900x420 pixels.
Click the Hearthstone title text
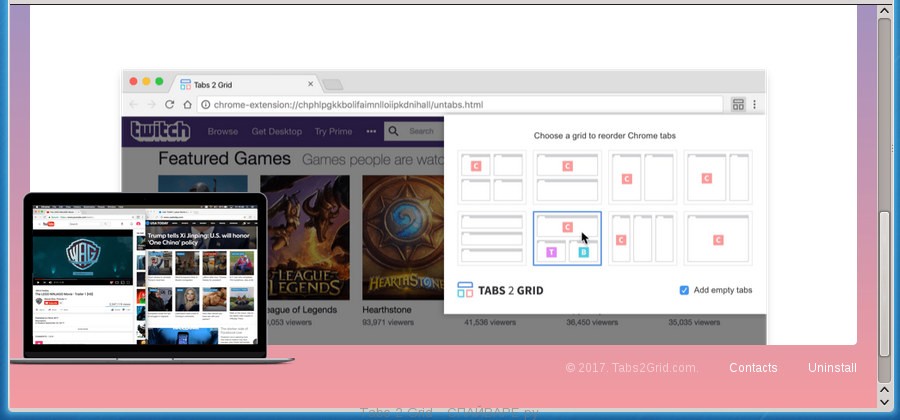pyautogui.click(x=387, y=309)
